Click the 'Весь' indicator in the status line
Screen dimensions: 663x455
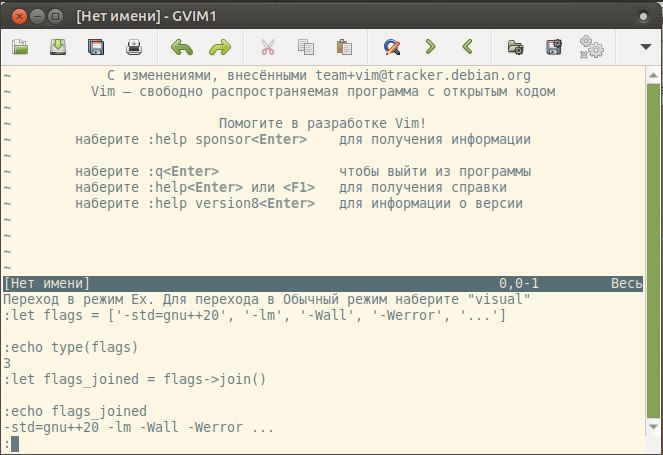(627, 283)
